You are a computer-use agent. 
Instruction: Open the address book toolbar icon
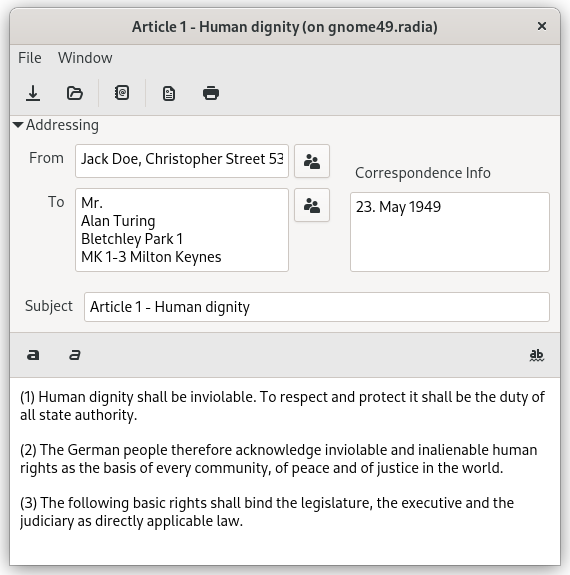coord(122,93)
